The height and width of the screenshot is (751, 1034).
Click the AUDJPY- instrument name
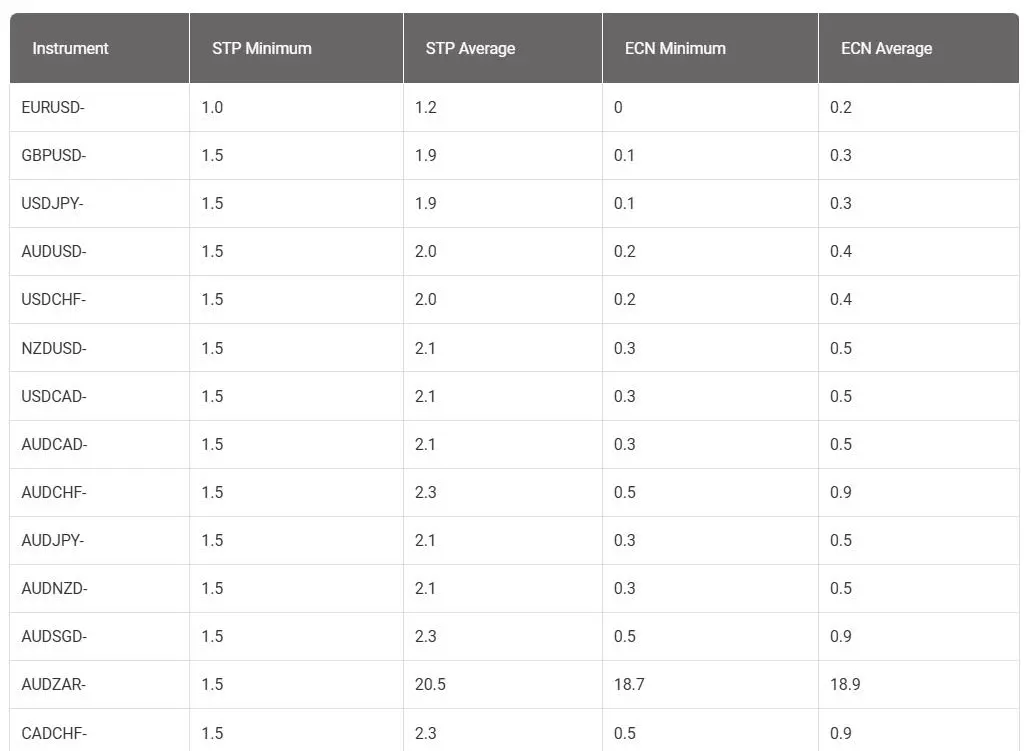point(53,541)
